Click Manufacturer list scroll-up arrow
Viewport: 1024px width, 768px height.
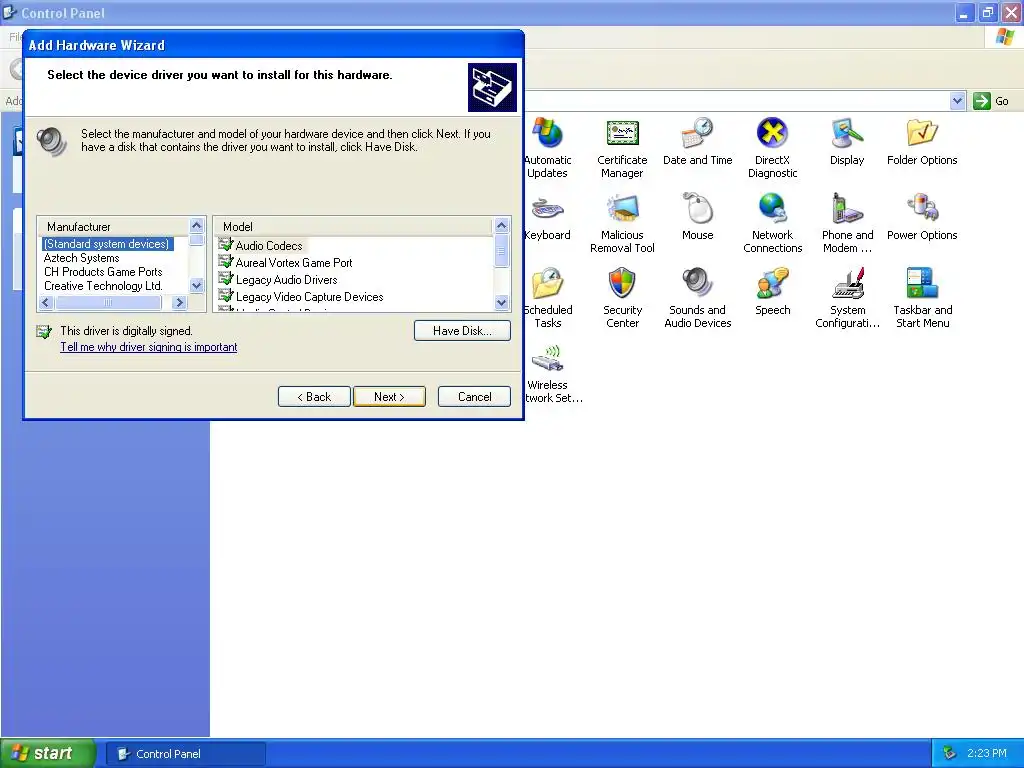pyautogui.click(x=197, y=226)
